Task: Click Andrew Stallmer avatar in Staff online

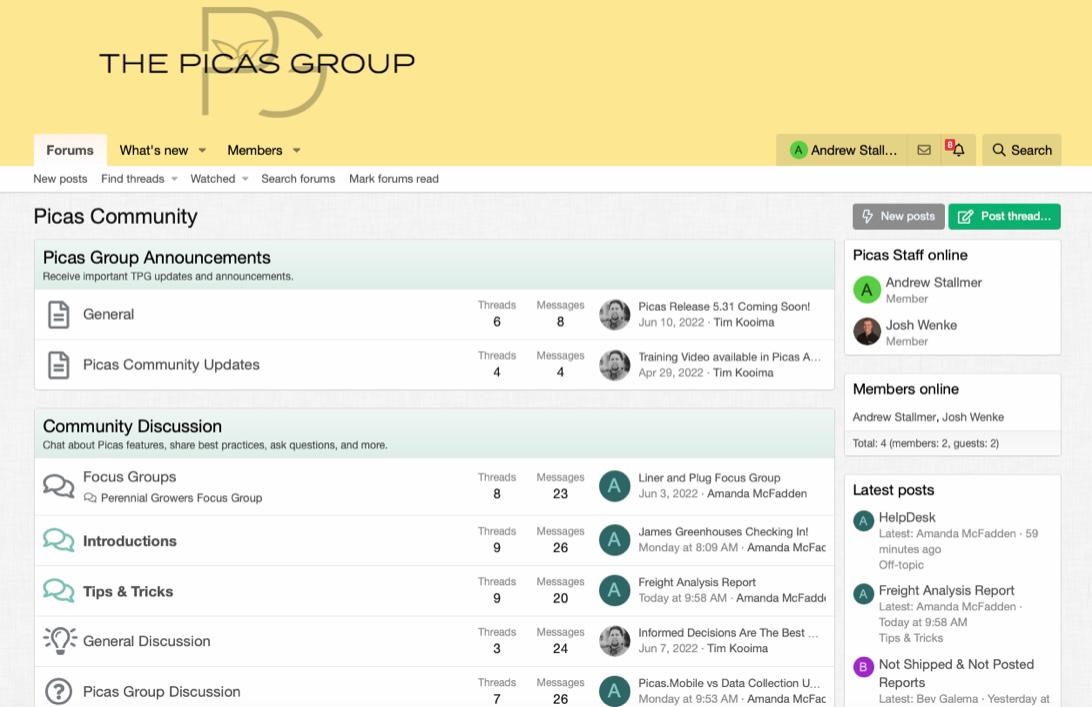Action: click(866, 290)
